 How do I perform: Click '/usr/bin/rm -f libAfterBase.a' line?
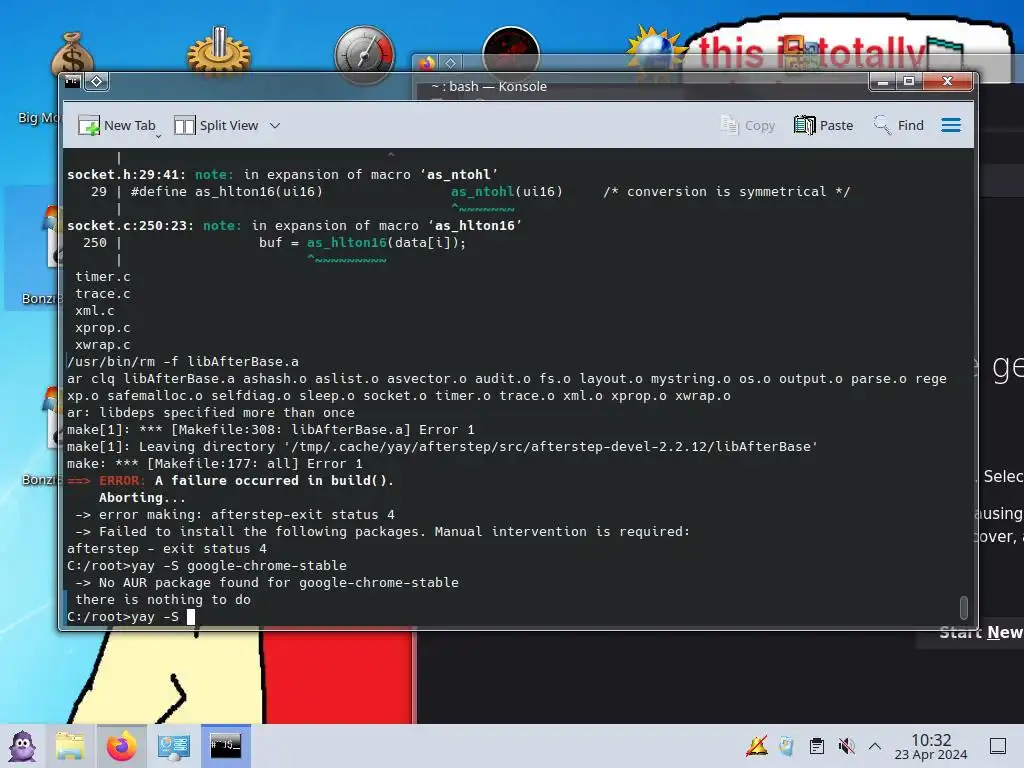(183, 362)
